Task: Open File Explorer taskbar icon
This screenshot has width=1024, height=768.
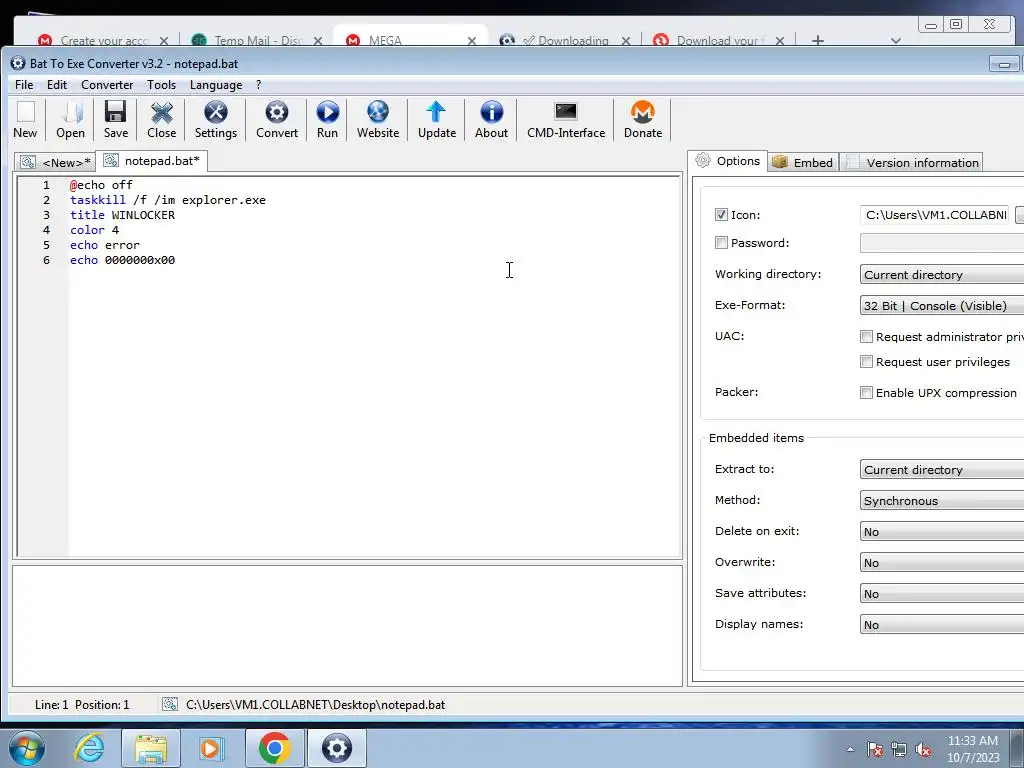Action: (151, 748)
